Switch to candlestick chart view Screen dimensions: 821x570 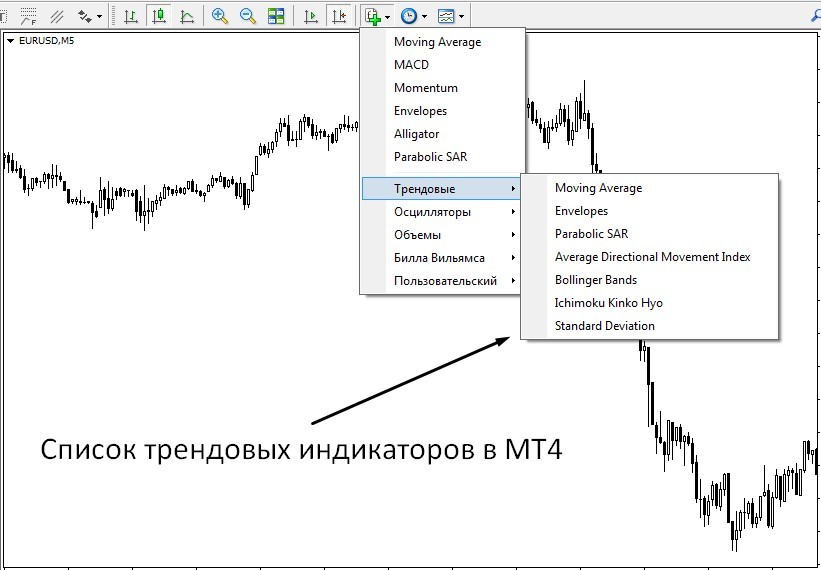pyautogui.click(x=159, y=16)
